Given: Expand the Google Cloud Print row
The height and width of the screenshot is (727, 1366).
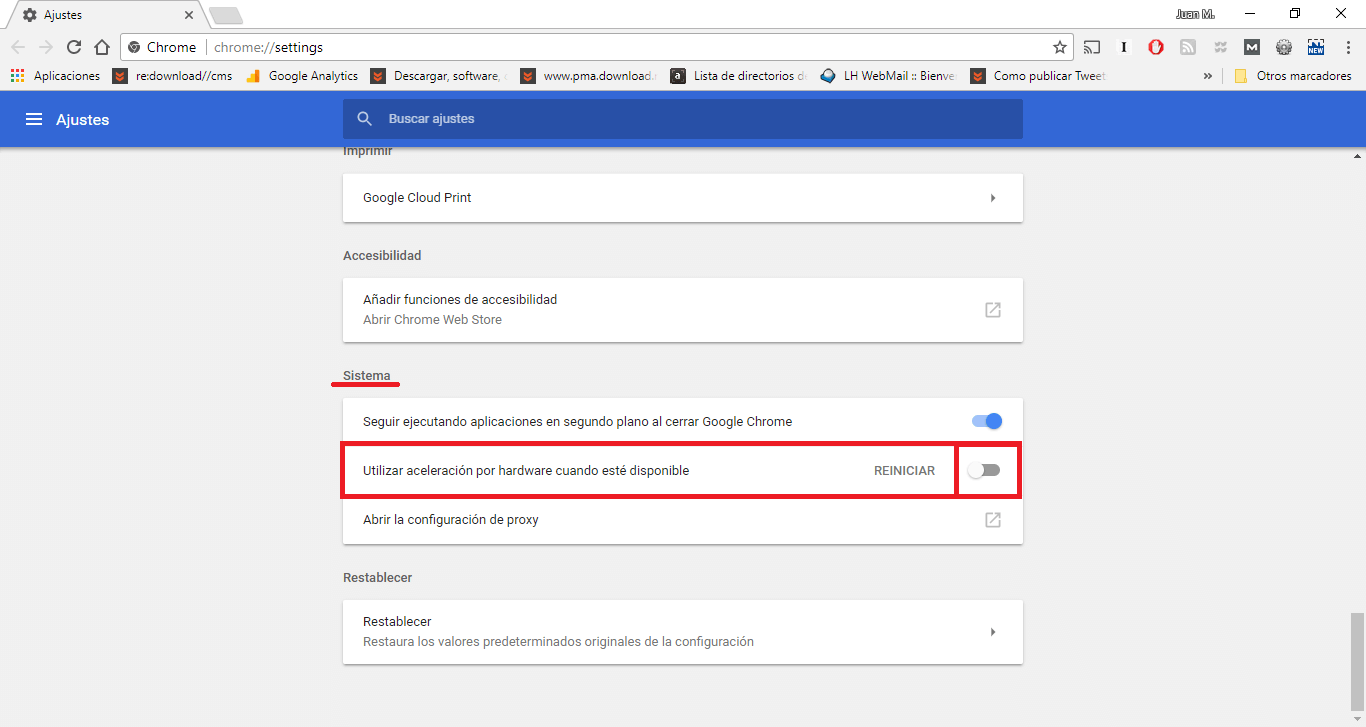Looking at the screenshot, I should (683, 198).
